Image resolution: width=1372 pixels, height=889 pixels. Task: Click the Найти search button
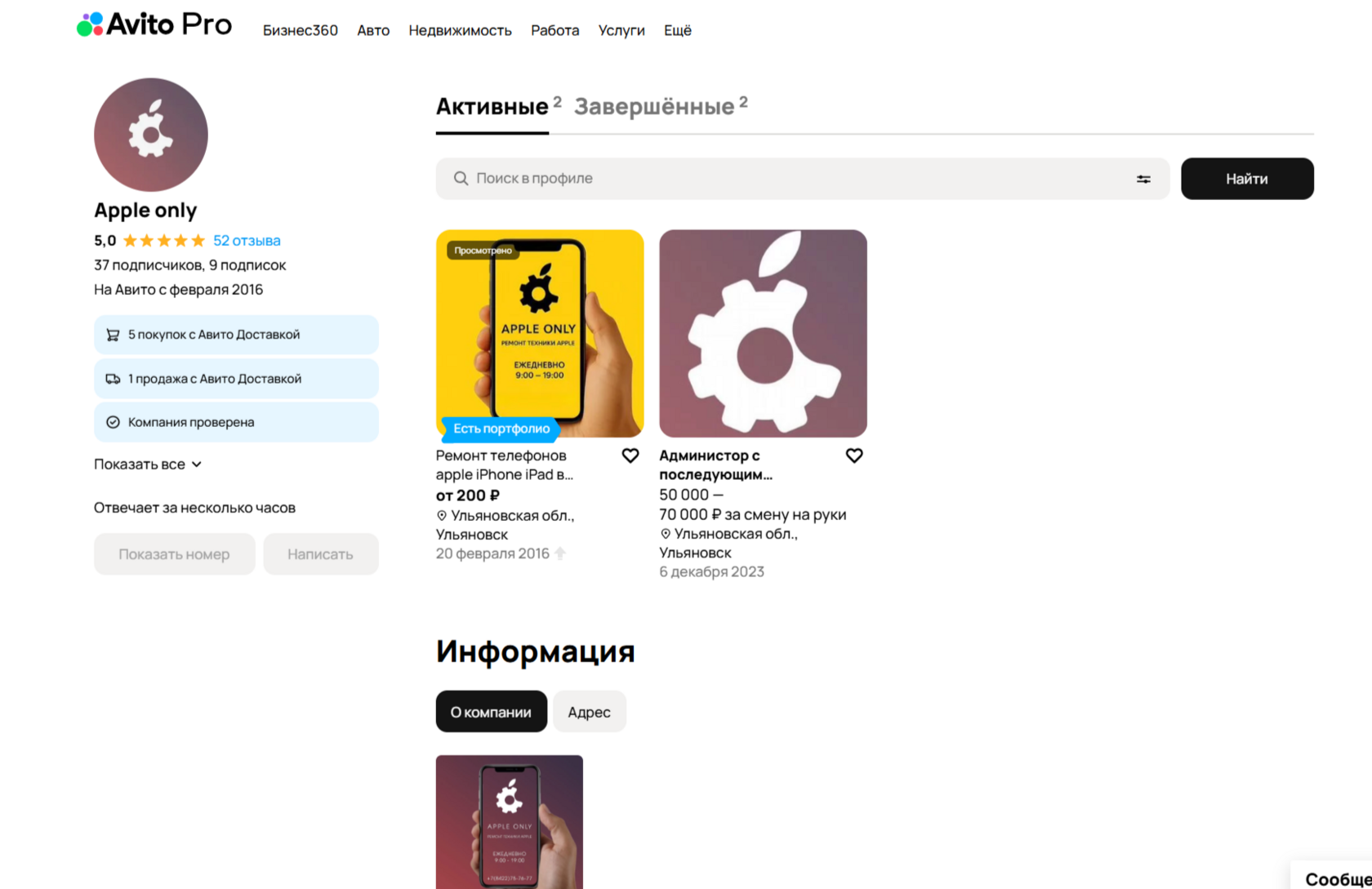[1247, 179]
